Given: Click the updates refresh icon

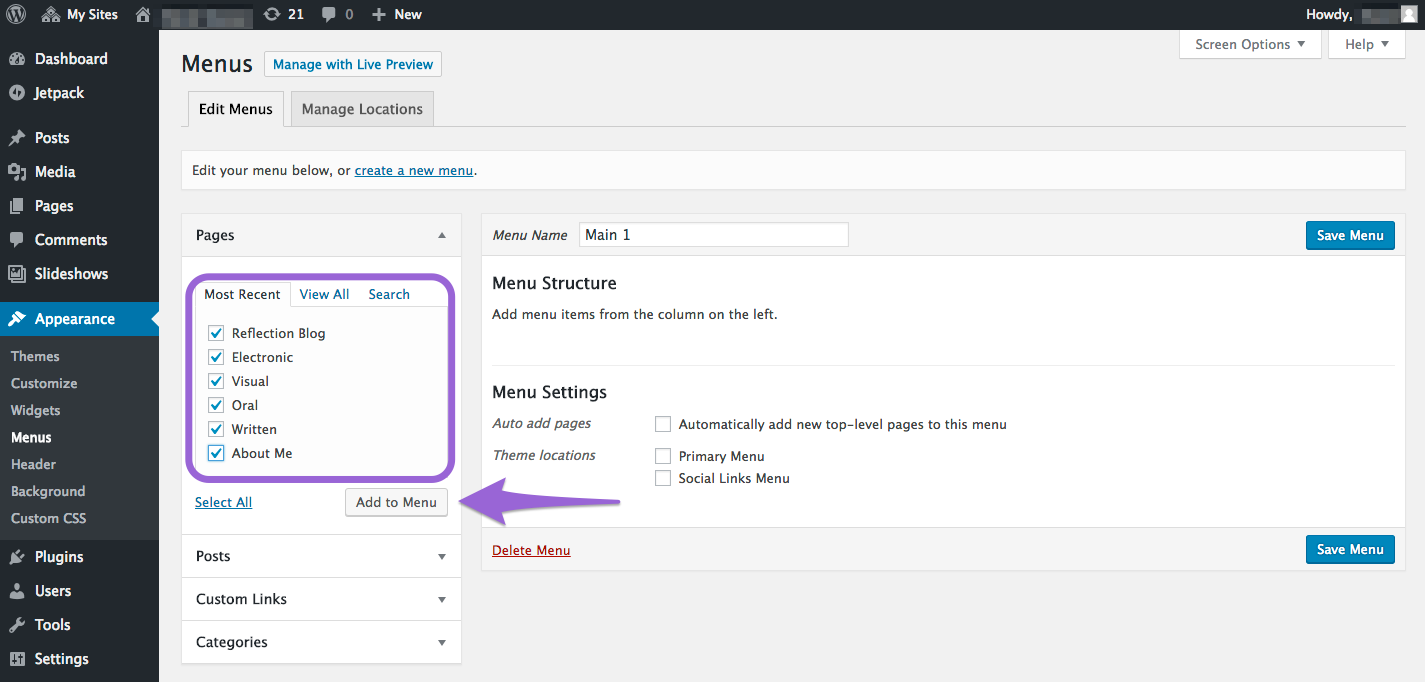Looking at the screenshot, I should [272, 14].
